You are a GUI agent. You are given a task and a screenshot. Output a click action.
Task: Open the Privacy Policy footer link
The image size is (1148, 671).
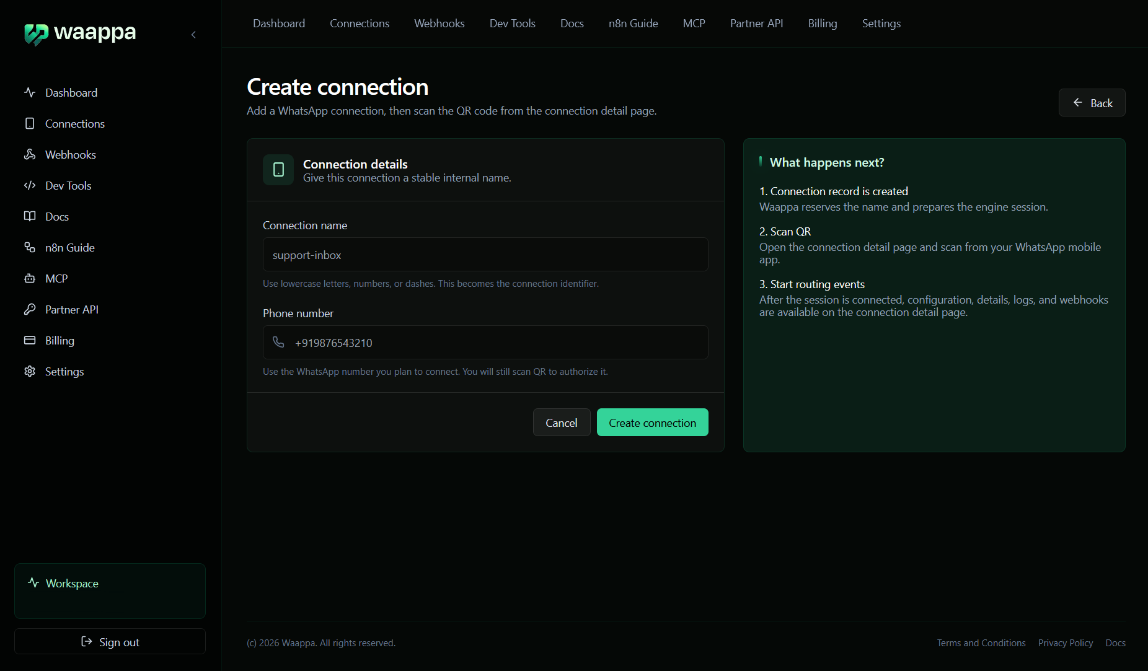[1065, 642]
